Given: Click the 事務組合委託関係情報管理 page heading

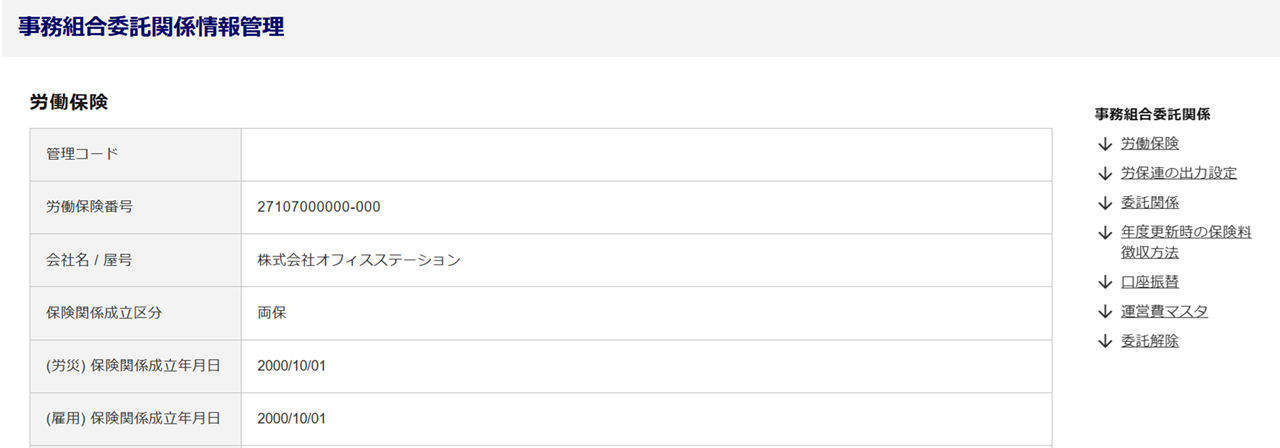Looking at the screenshot, I should pos(151,28).
